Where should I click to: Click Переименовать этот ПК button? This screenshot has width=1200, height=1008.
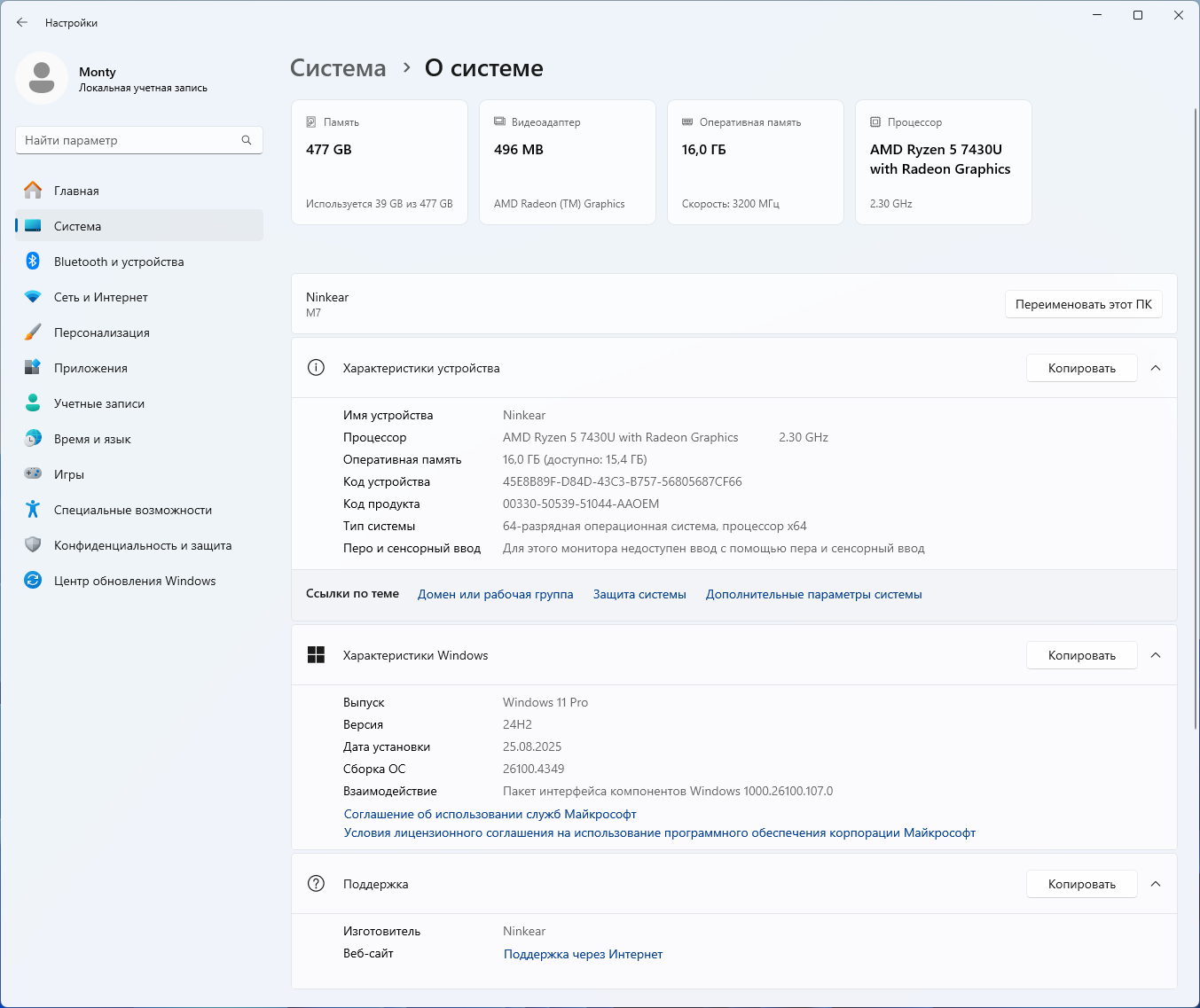pos(1083,304)
